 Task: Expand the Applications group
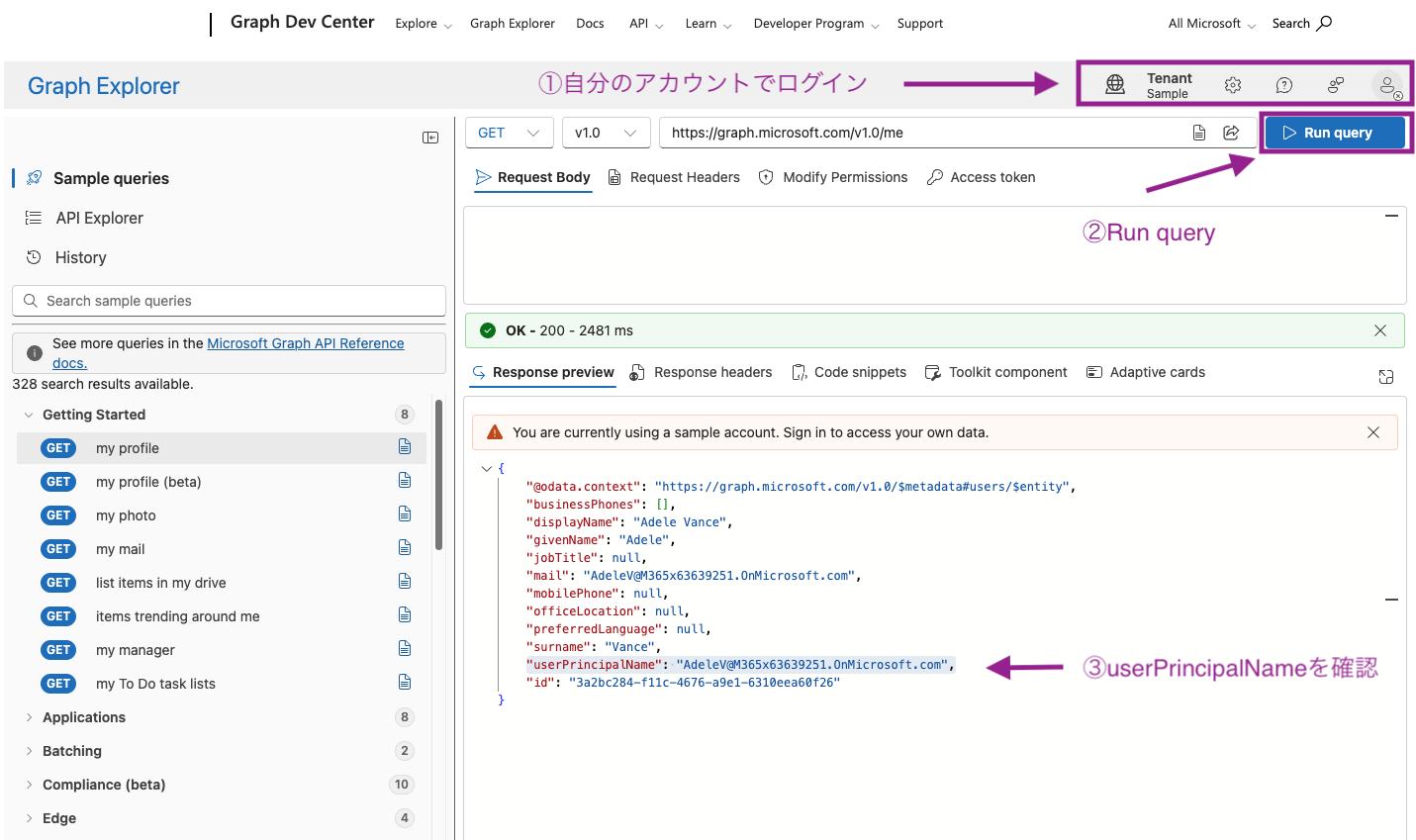29,717
